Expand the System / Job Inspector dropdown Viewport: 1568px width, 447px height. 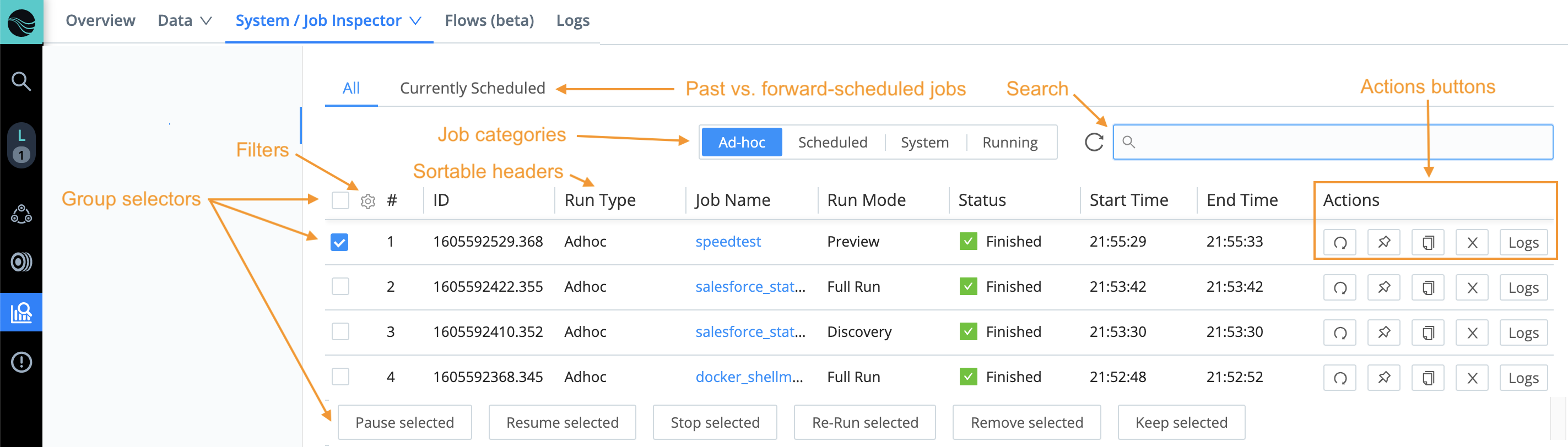coord(329,21)
